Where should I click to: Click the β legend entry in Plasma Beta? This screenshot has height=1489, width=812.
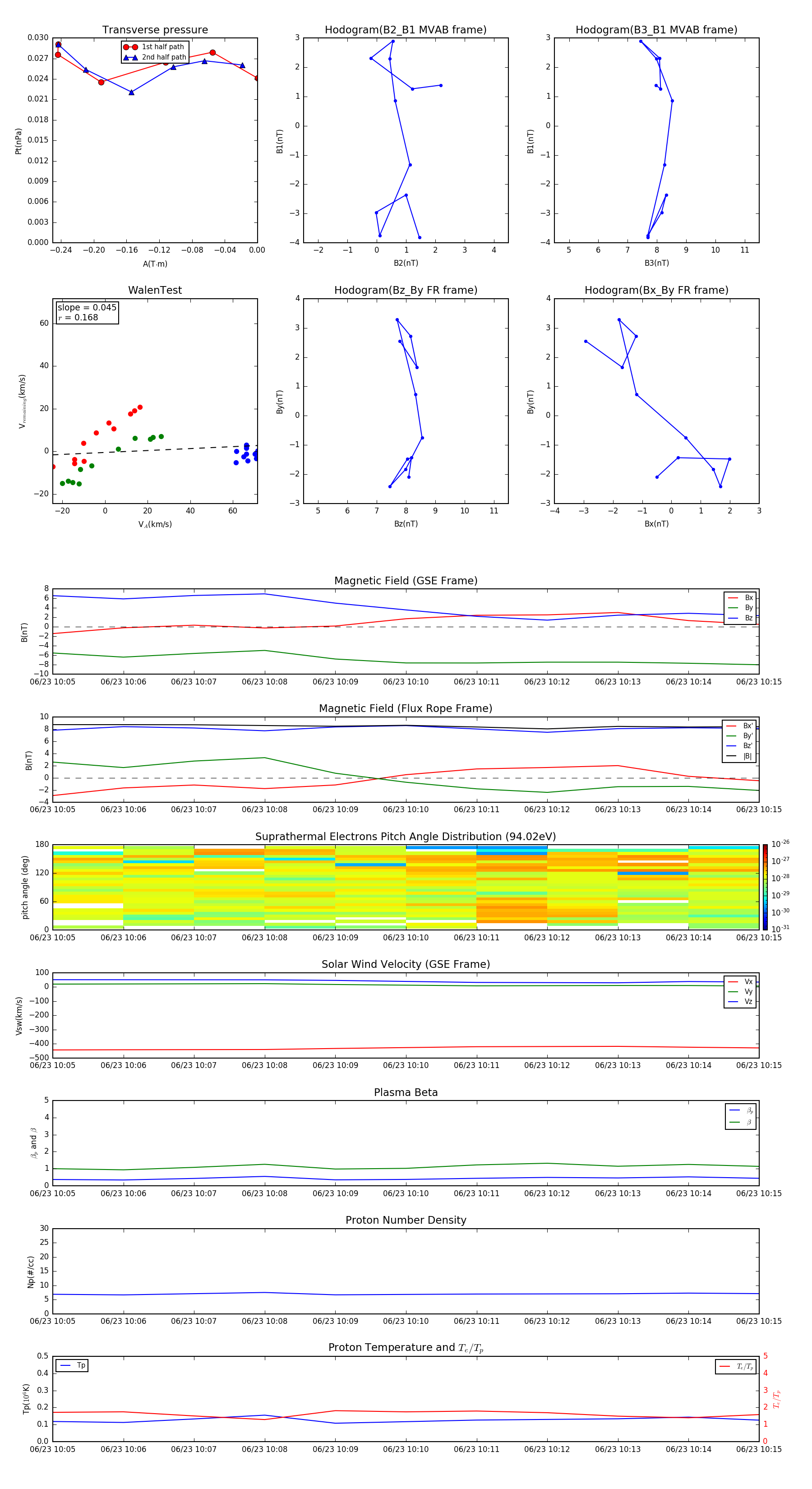click(x=741, y=1123)
